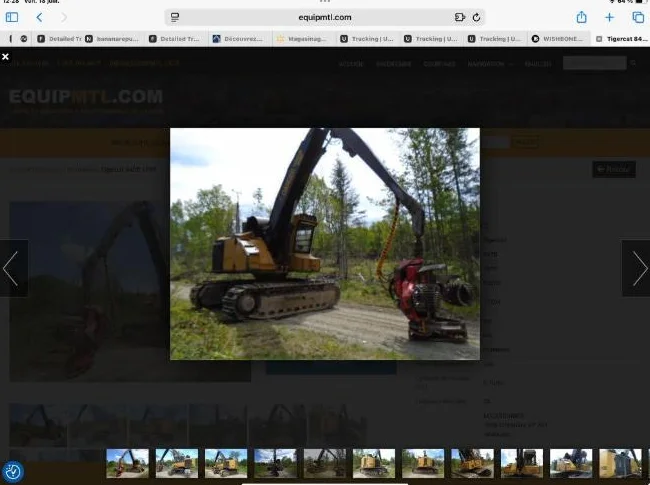Tap the large Tigercat harvester photo
The width and height of the screenshot is (650, 485).
[325, 244]
